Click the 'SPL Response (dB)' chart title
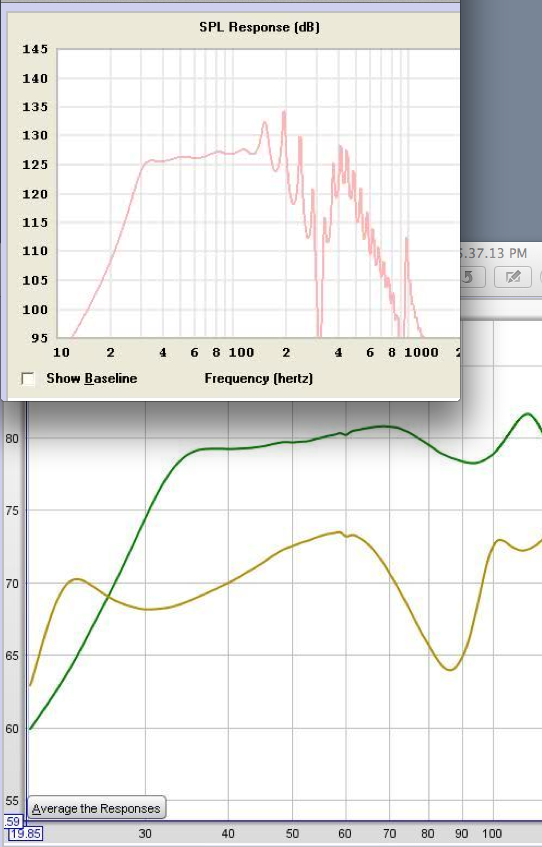Viewport: 542px width, 847px height. tap(259, 27)
